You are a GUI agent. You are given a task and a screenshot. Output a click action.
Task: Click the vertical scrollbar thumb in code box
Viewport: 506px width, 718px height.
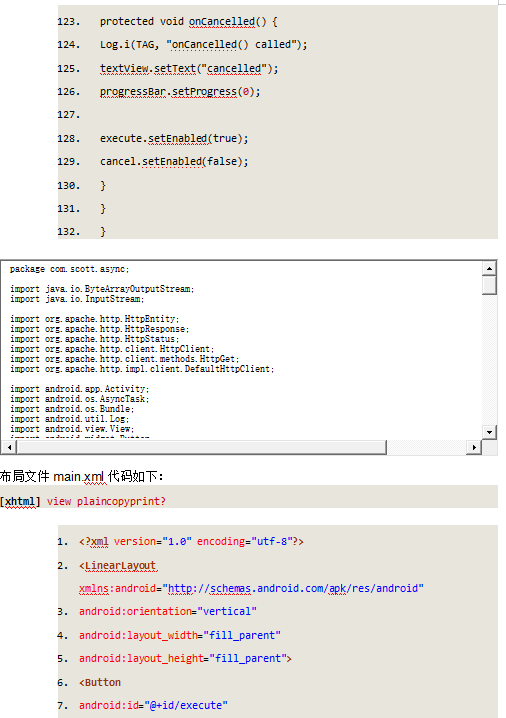click(489, 285)
